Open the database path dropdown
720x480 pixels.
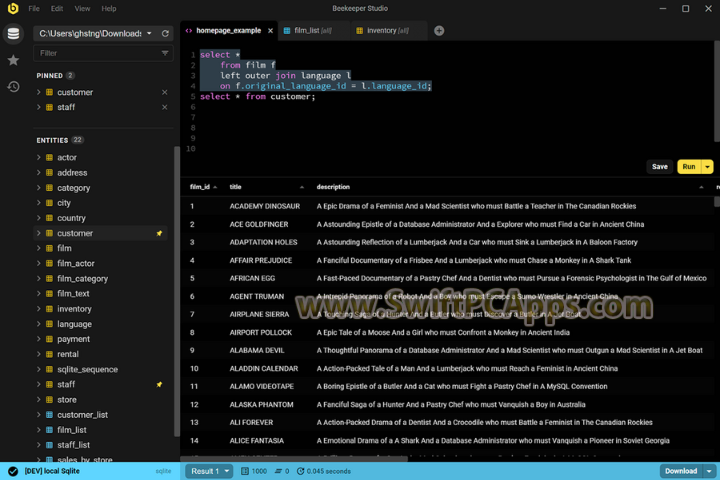coord(149,34)
